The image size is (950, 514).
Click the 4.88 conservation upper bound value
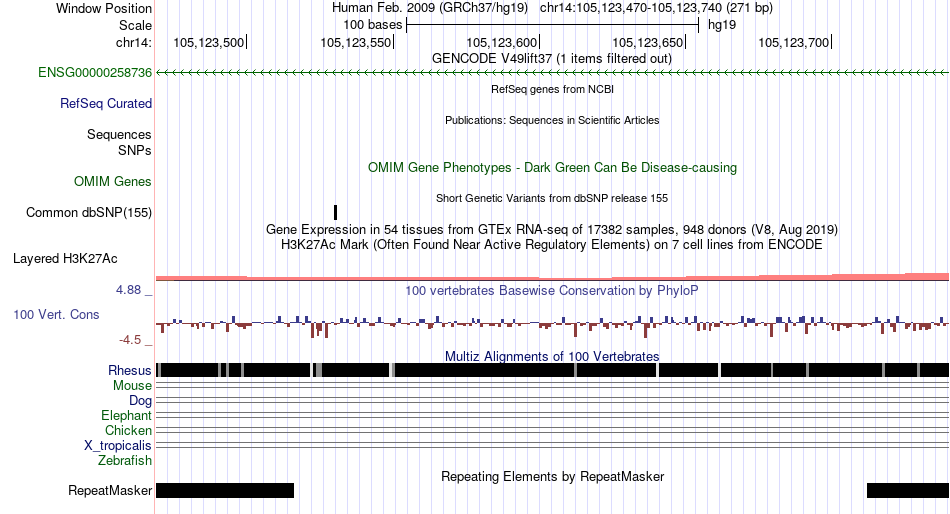pos(128,290)
